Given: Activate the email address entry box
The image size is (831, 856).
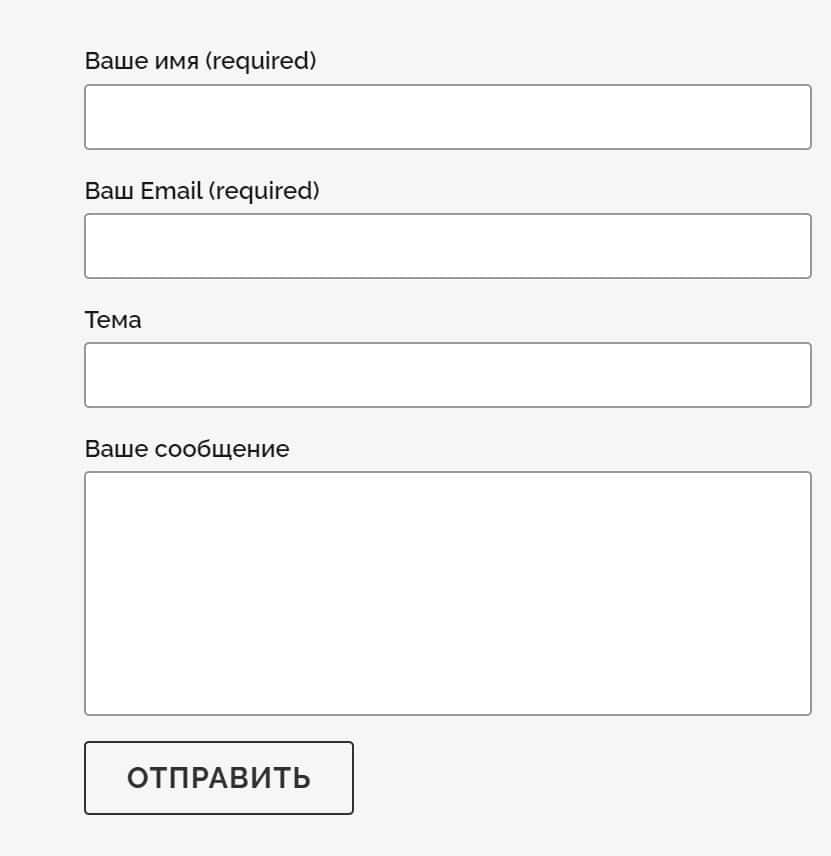Looking at the screenshot, I should click(x=447, y=246).
